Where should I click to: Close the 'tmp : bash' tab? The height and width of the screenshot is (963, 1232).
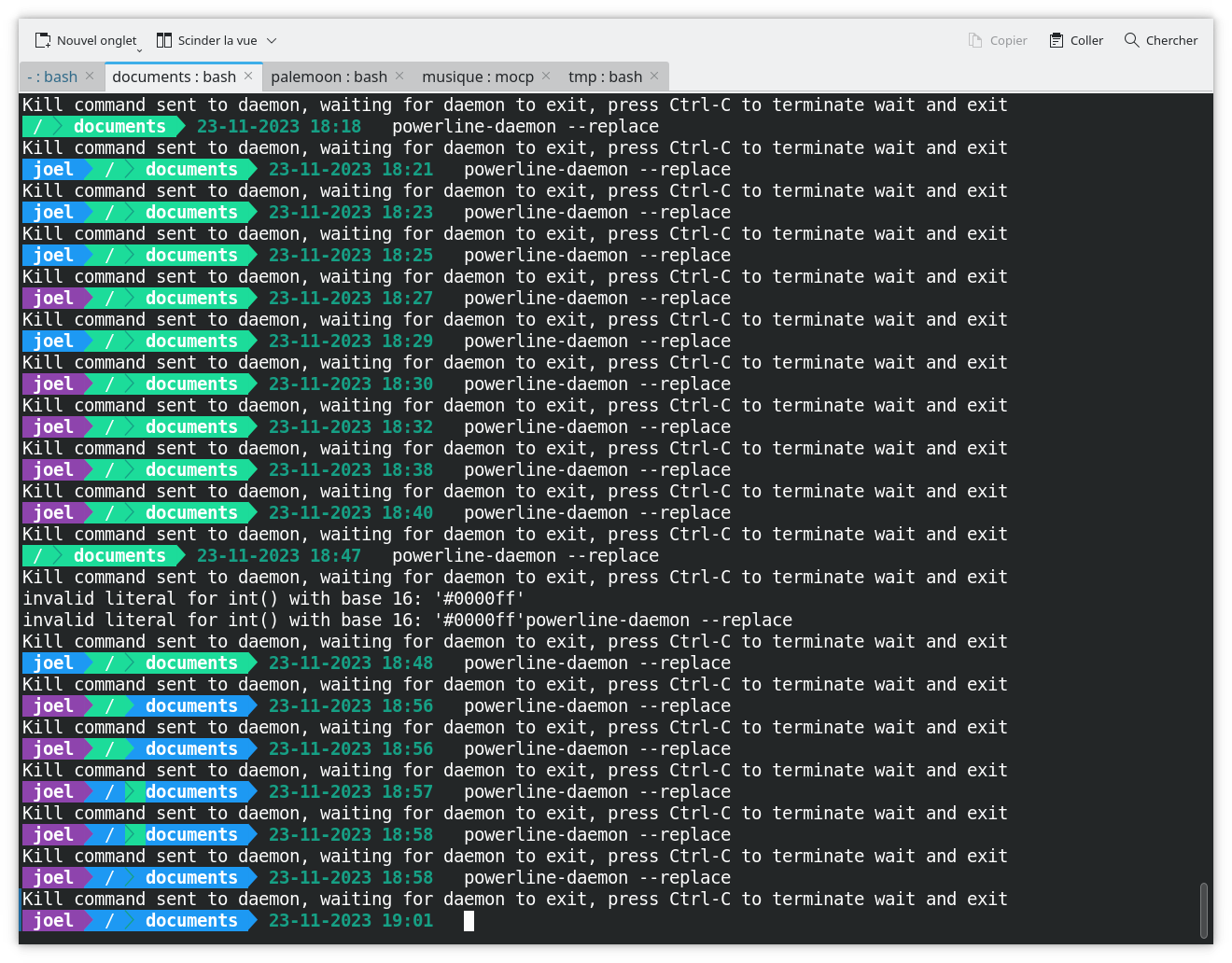(x=654, y=76)
